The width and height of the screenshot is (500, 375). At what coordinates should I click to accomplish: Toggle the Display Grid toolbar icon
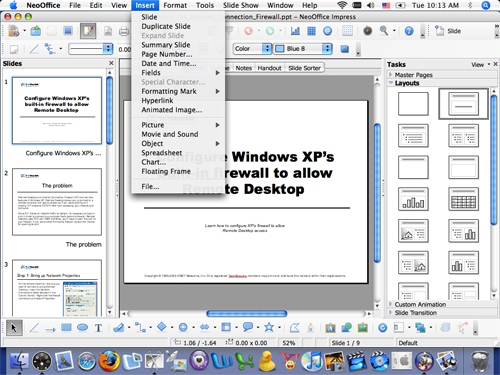coord(347,31)
